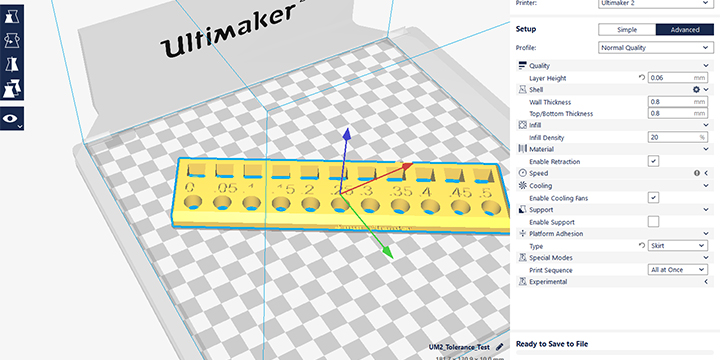The image size is (720, 360).
Task: Collapse the Platform Adhesion section chevron
Action: tap(706, 234)
